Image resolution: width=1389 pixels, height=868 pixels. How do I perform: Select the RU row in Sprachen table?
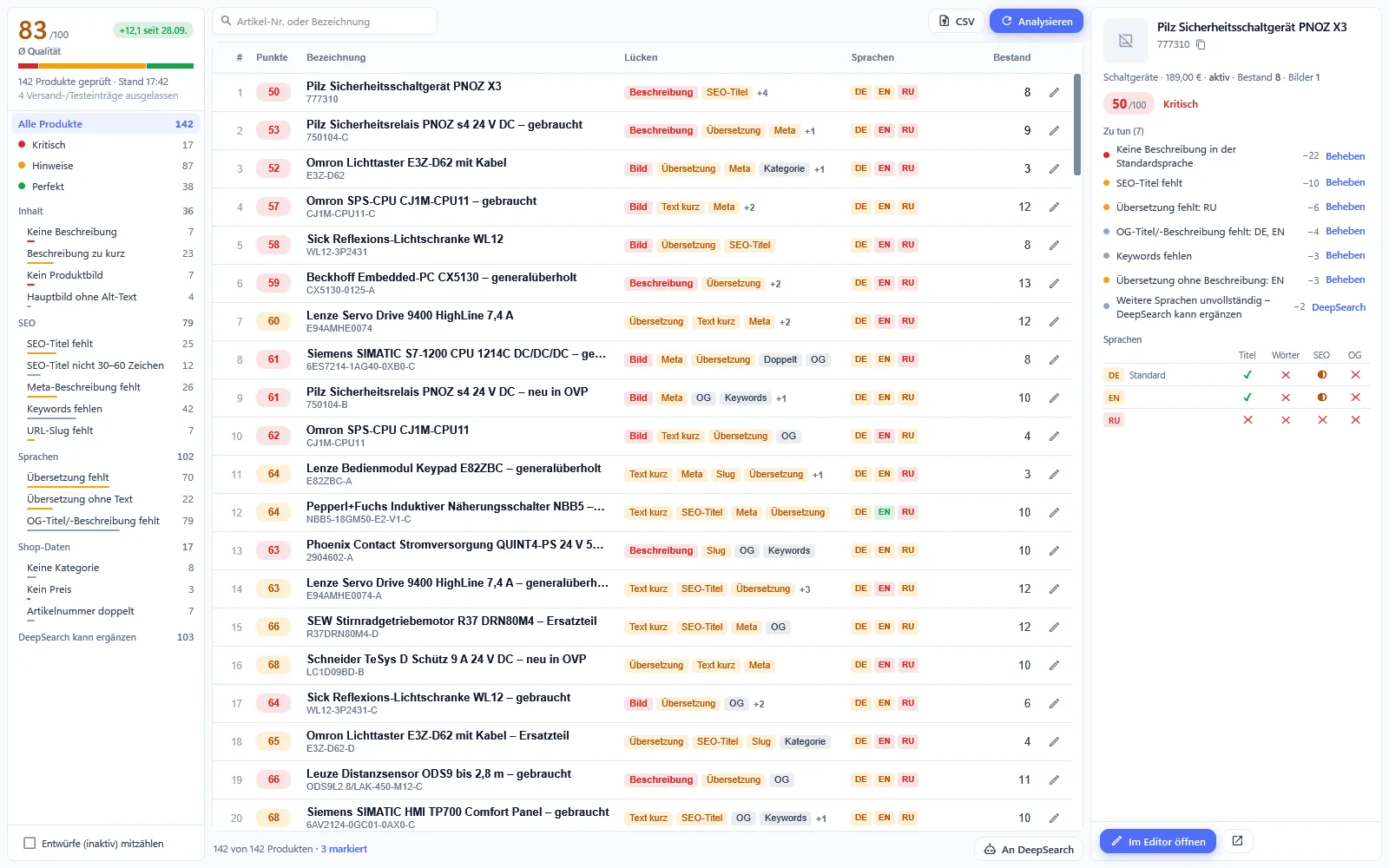(1236, 420)
